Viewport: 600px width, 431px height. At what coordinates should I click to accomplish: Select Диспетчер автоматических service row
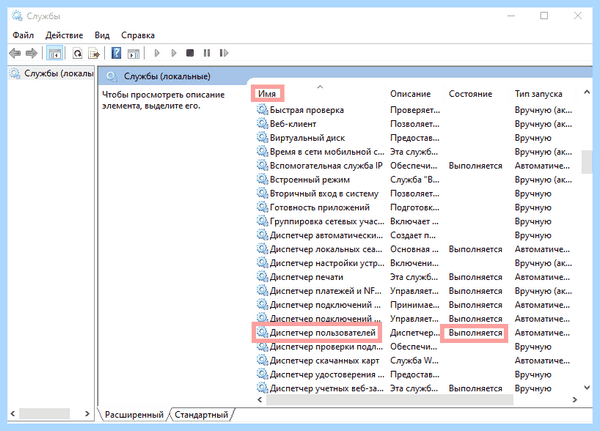pos(326,235)
